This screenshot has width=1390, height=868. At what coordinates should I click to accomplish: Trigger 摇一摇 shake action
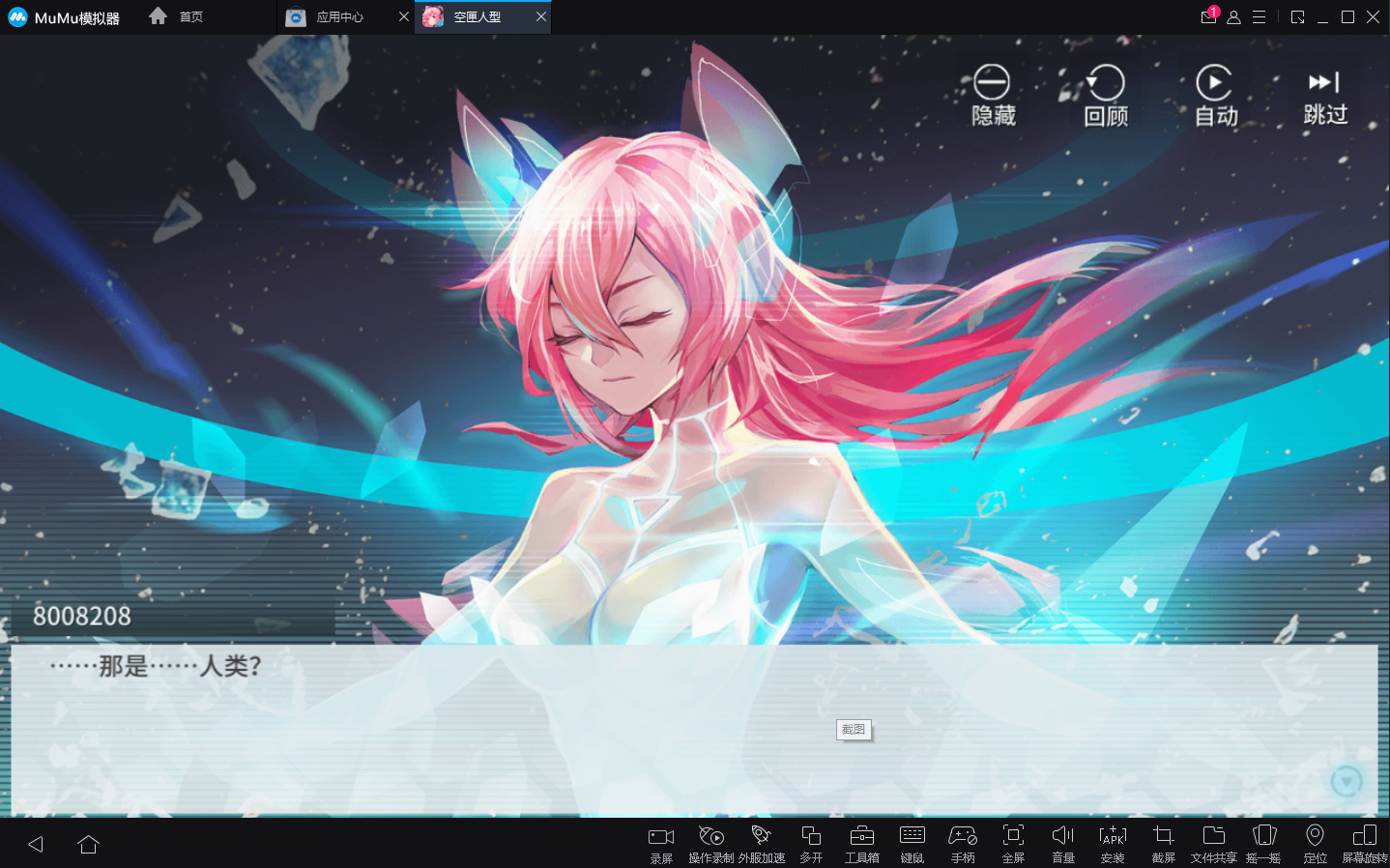coord(1263,844)
